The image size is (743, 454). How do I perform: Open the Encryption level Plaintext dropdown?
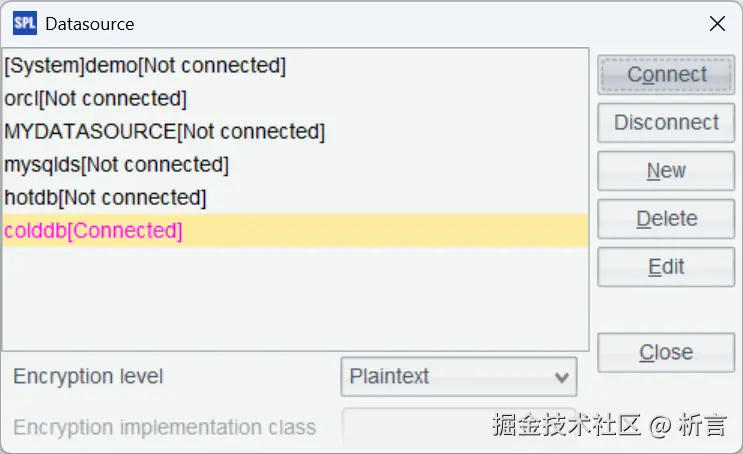pos(459,377)
